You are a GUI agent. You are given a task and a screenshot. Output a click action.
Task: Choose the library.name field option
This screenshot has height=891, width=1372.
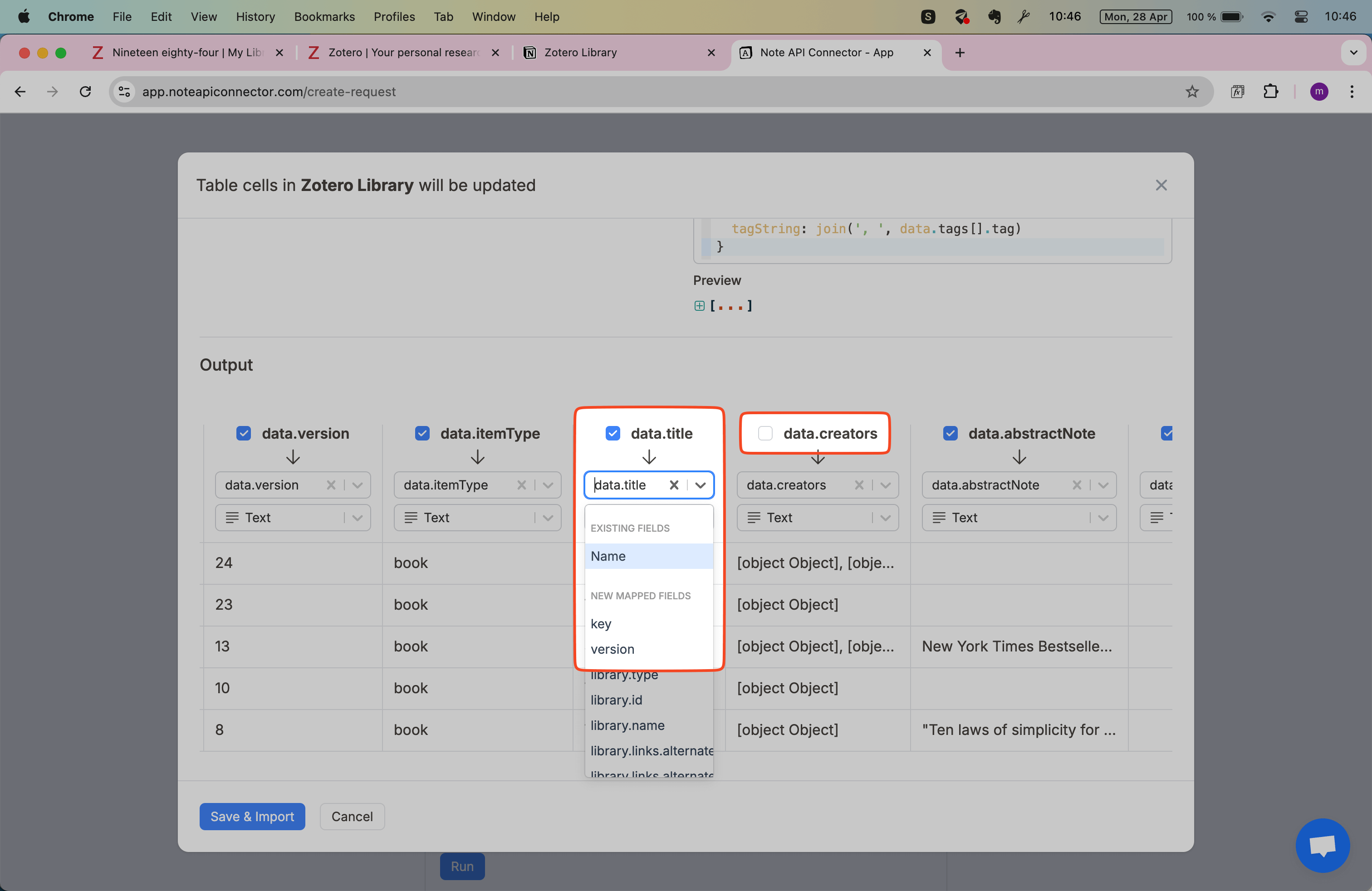pos(649,725)
